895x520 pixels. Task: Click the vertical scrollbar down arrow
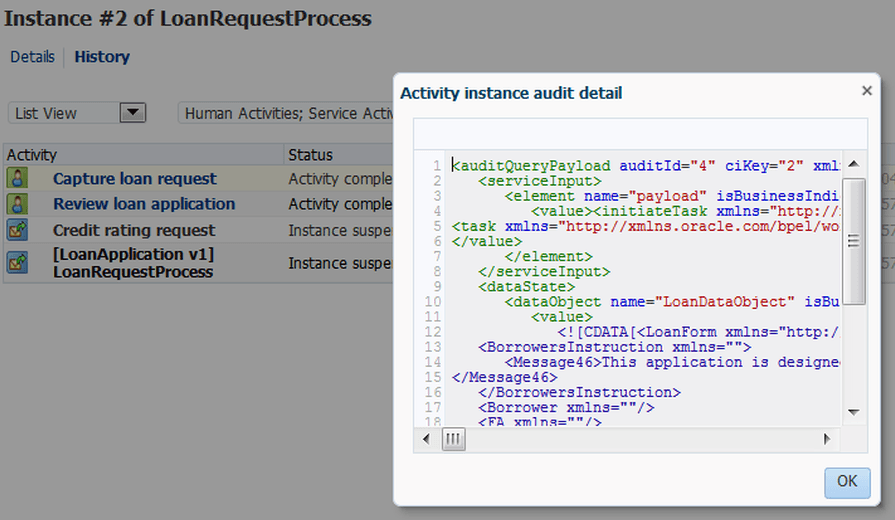(x=854, y=412)
